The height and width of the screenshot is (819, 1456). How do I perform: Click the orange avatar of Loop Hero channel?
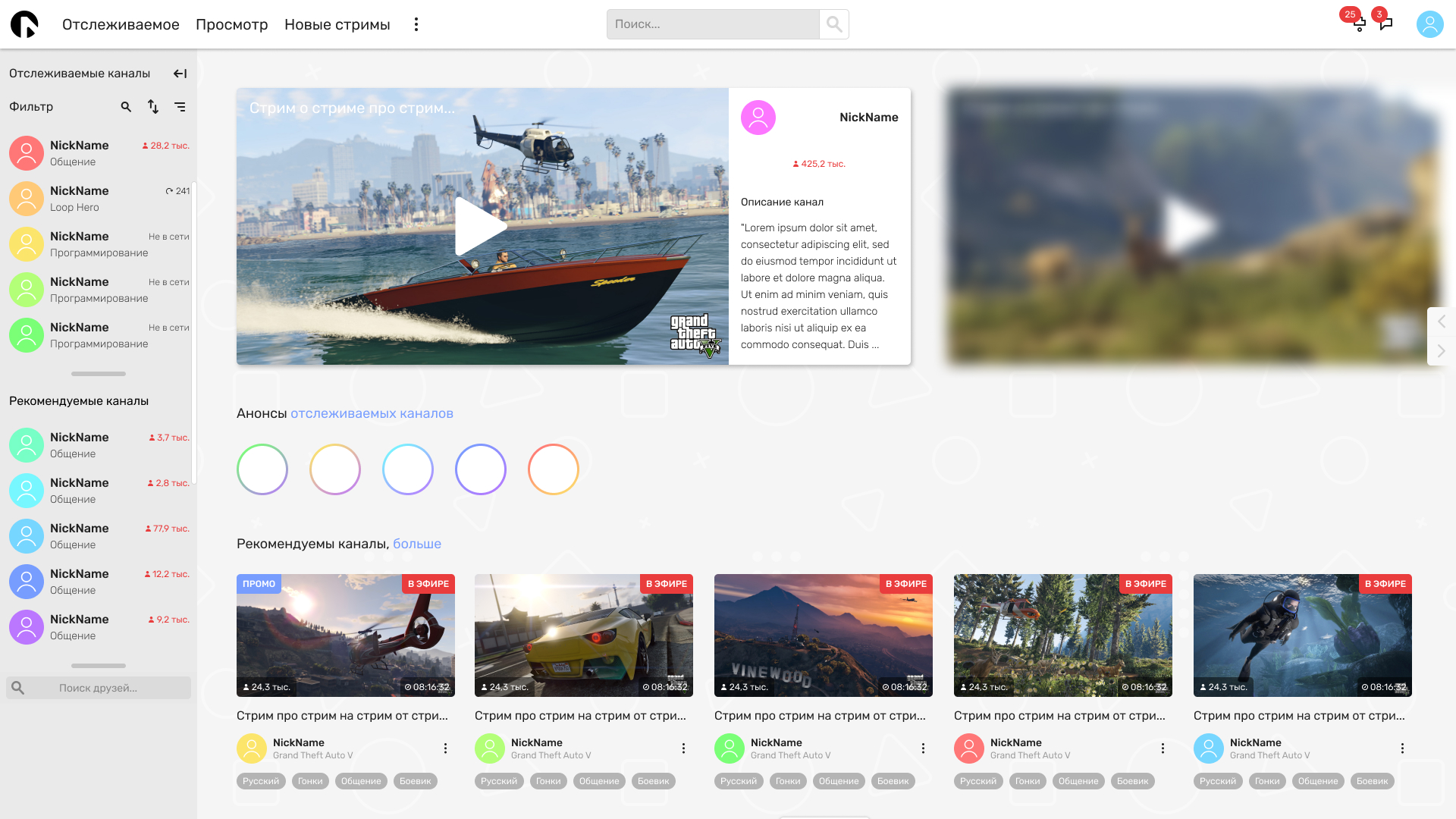(x=27, y=199)
